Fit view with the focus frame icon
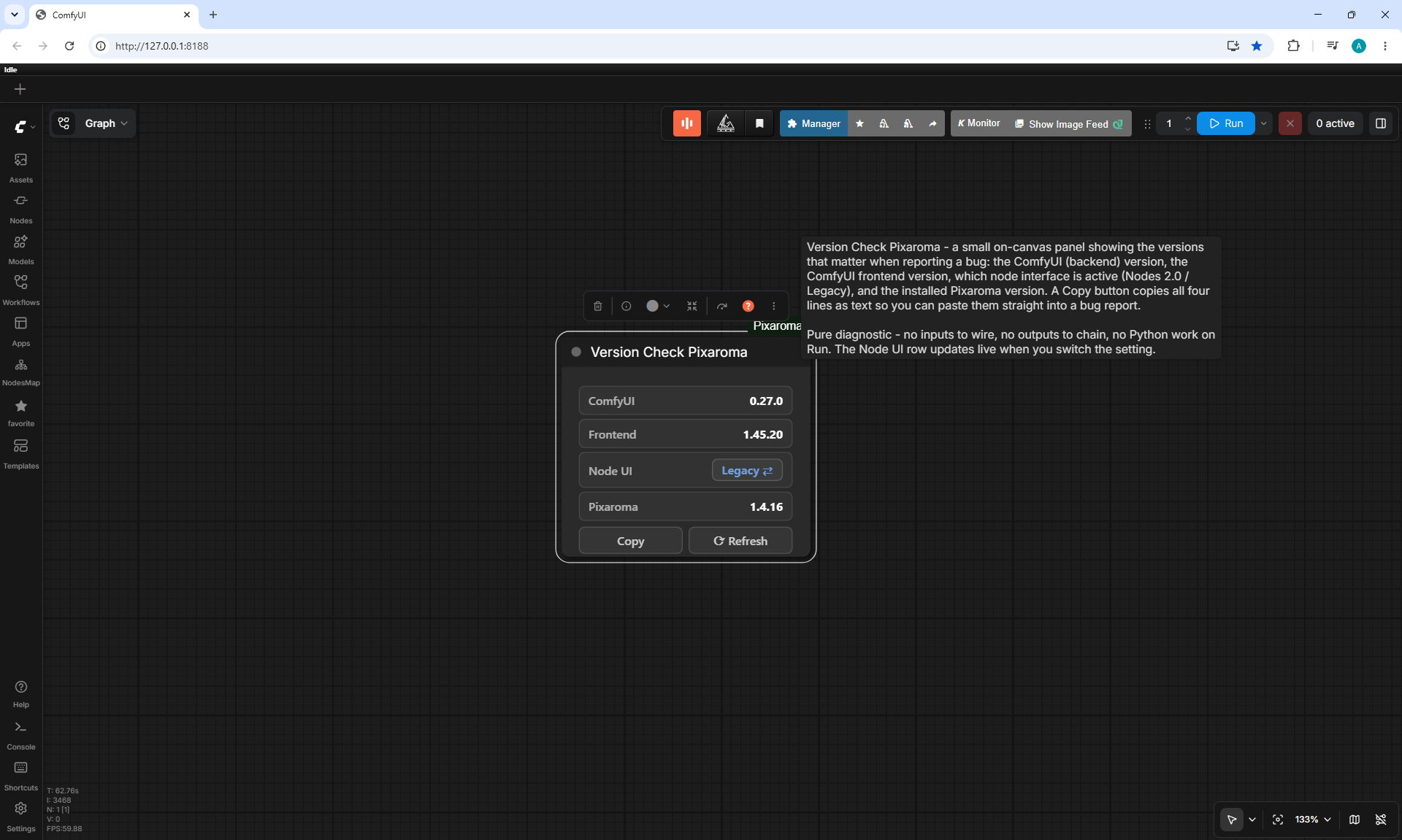 pos(1277,820)
